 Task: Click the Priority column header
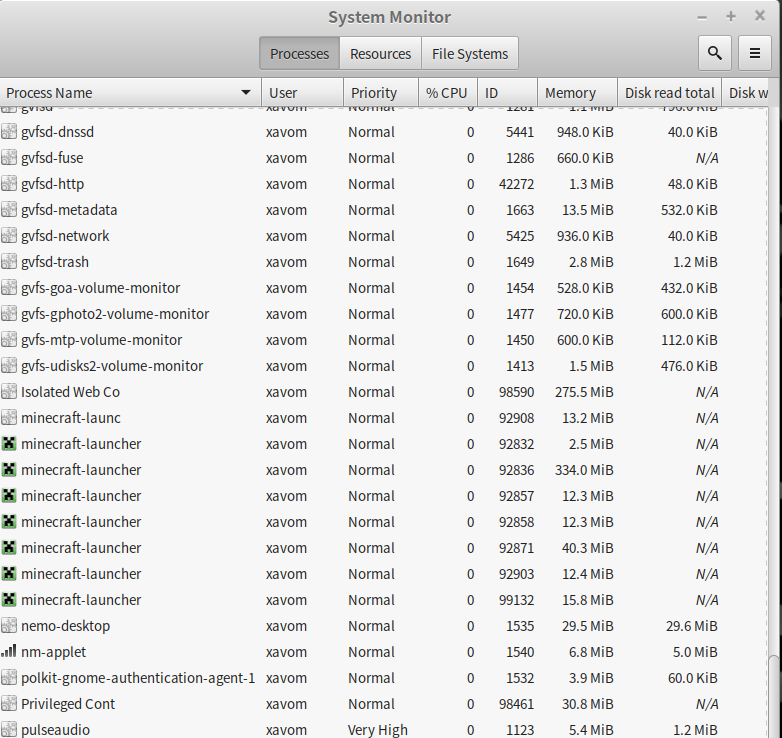(x=374, y=93)
